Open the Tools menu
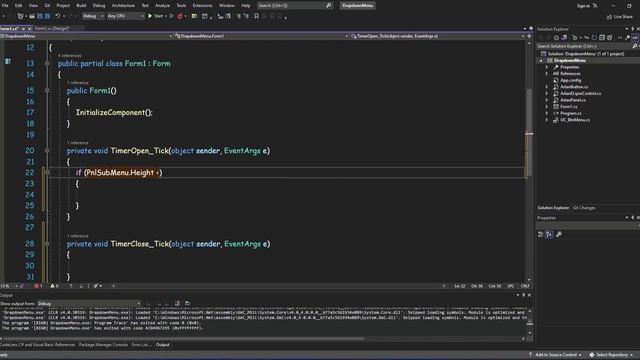The height and width of the screenshot is (360, 640). pyautogui.click(x=181, y=5)
